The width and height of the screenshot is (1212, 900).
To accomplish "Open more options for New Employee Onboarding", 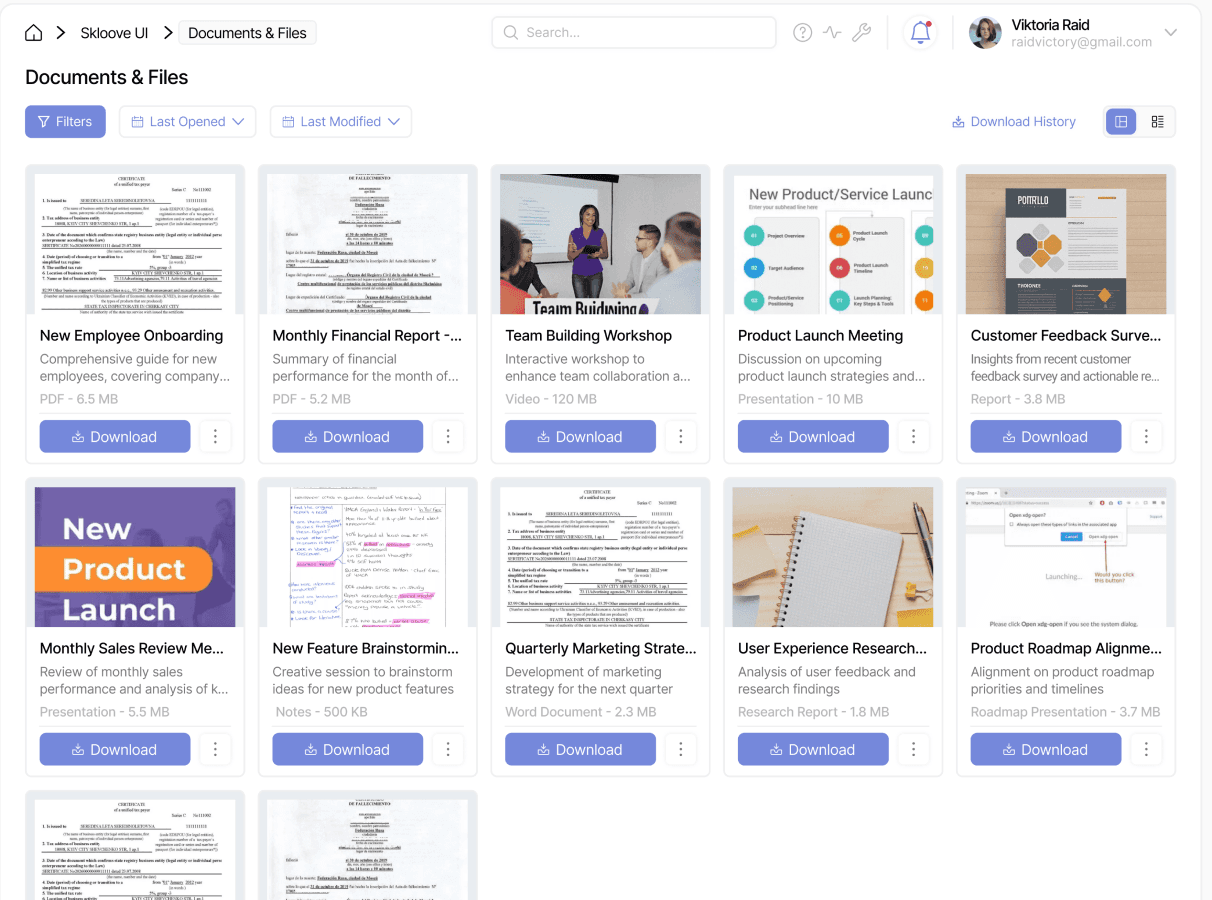I will 215,437.
